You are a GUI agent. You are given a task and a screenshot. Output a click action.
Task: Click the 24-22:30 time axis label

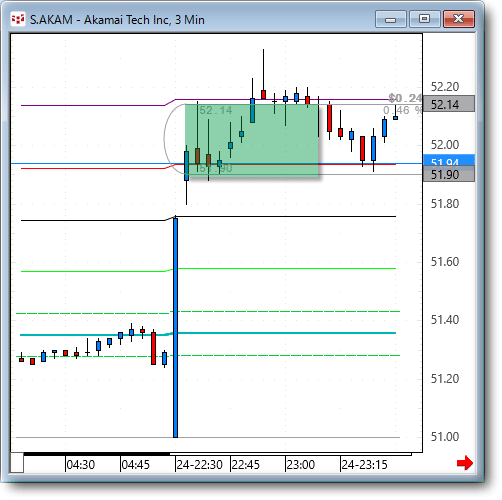(199, 465)
